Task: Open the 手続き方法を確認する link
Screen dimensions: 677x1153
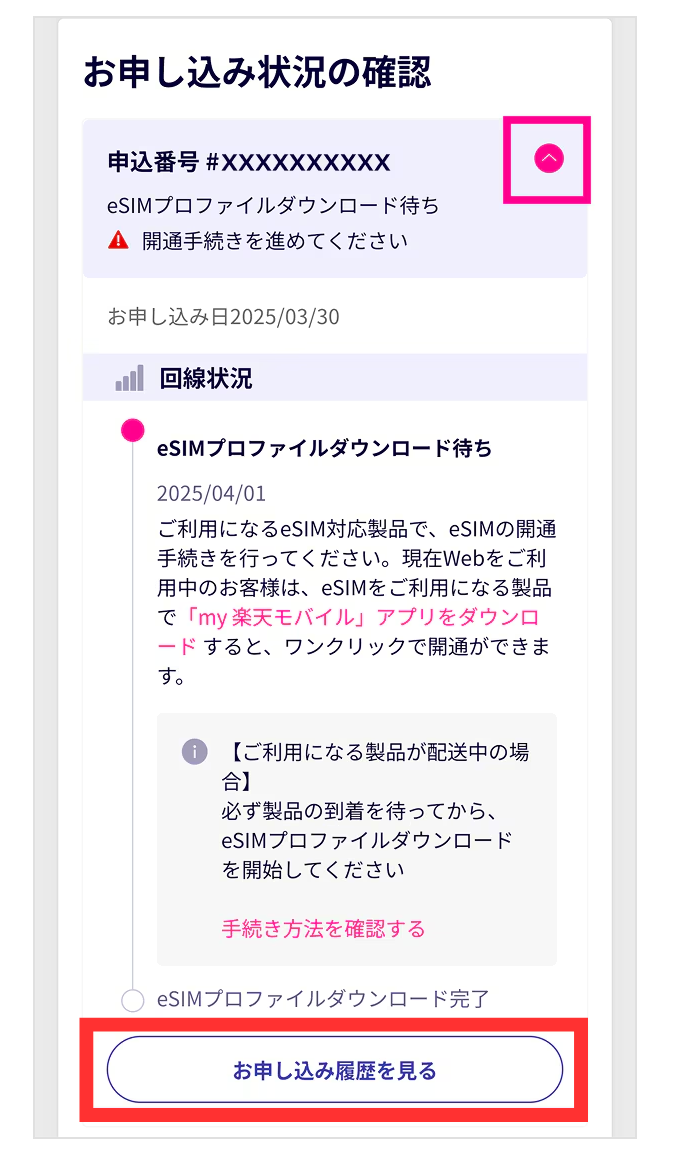Action: click(x=323, y=929)
